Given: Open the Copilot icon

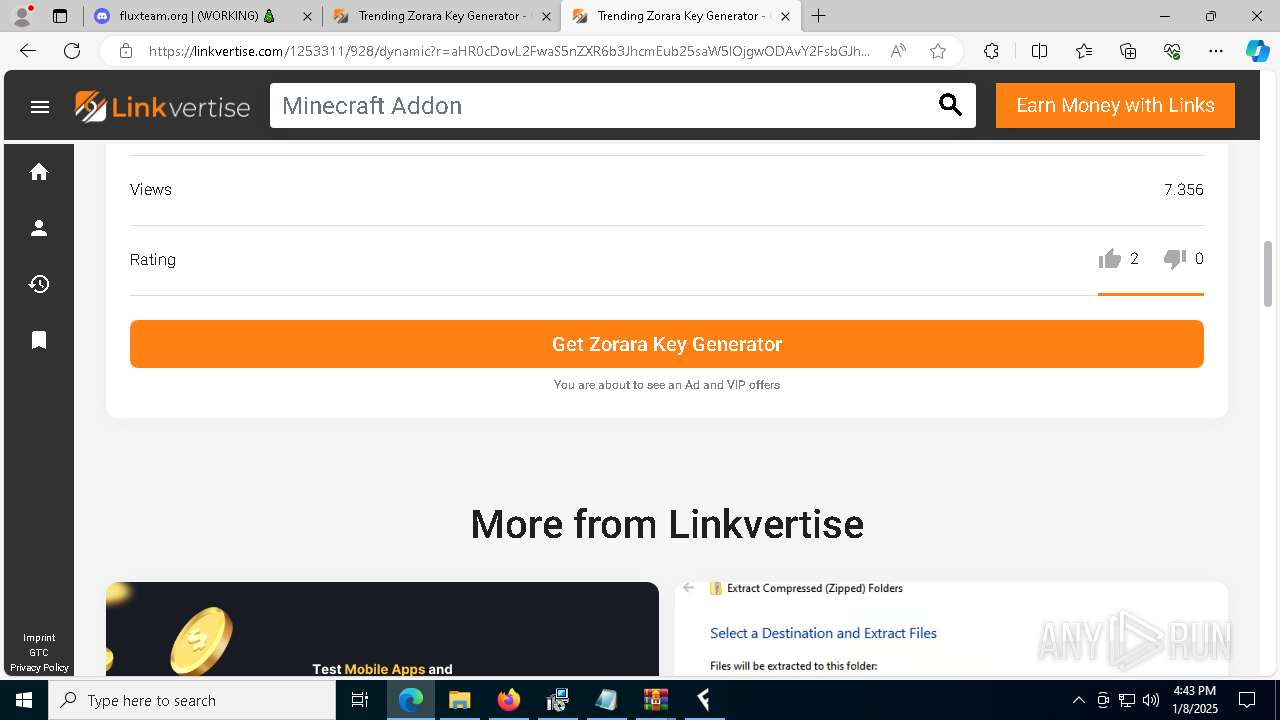Looking at the screenshot, I should click(1257, 51).
